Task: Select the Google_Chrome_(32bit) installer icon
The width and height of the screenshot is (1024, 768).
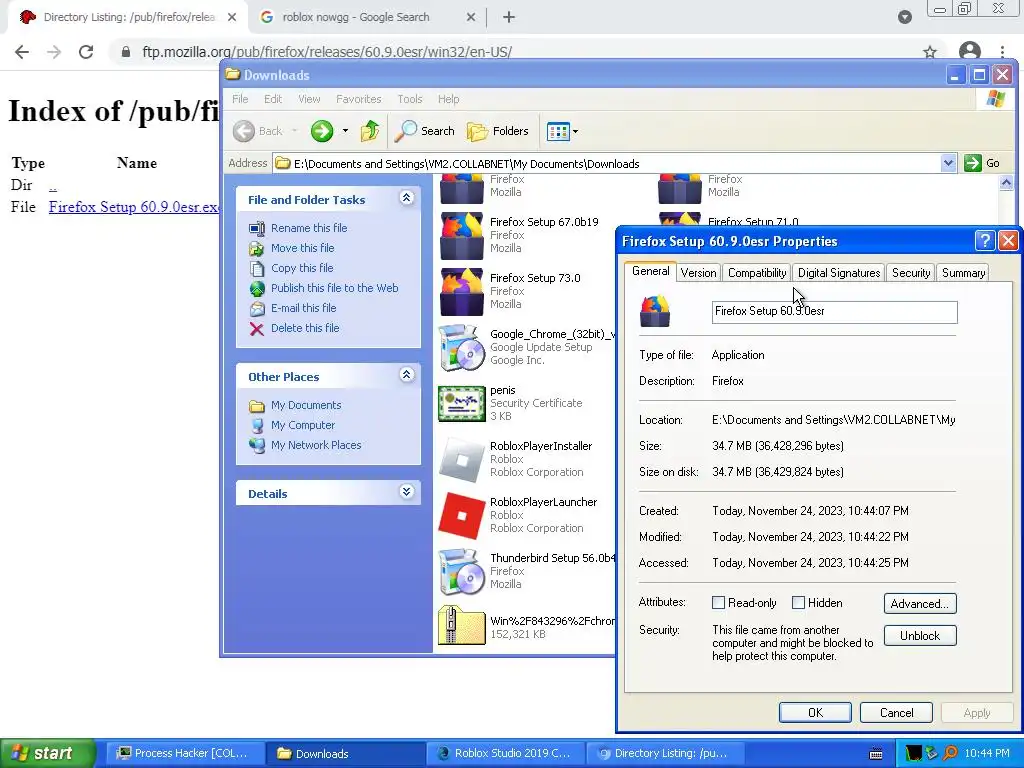Action: pos(462,348)
